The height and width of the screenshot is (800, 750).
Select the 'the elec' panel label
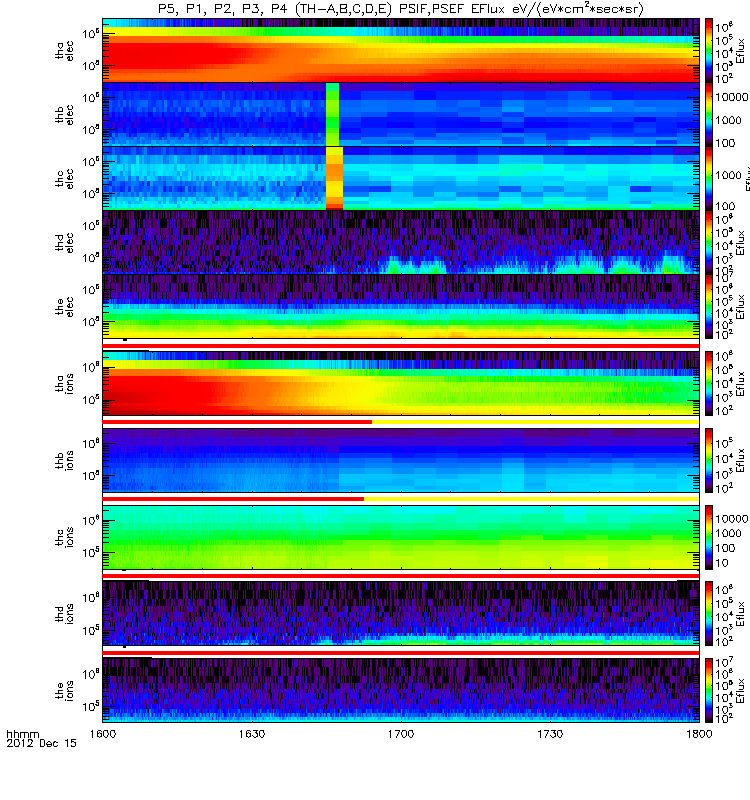coord(64,307)
